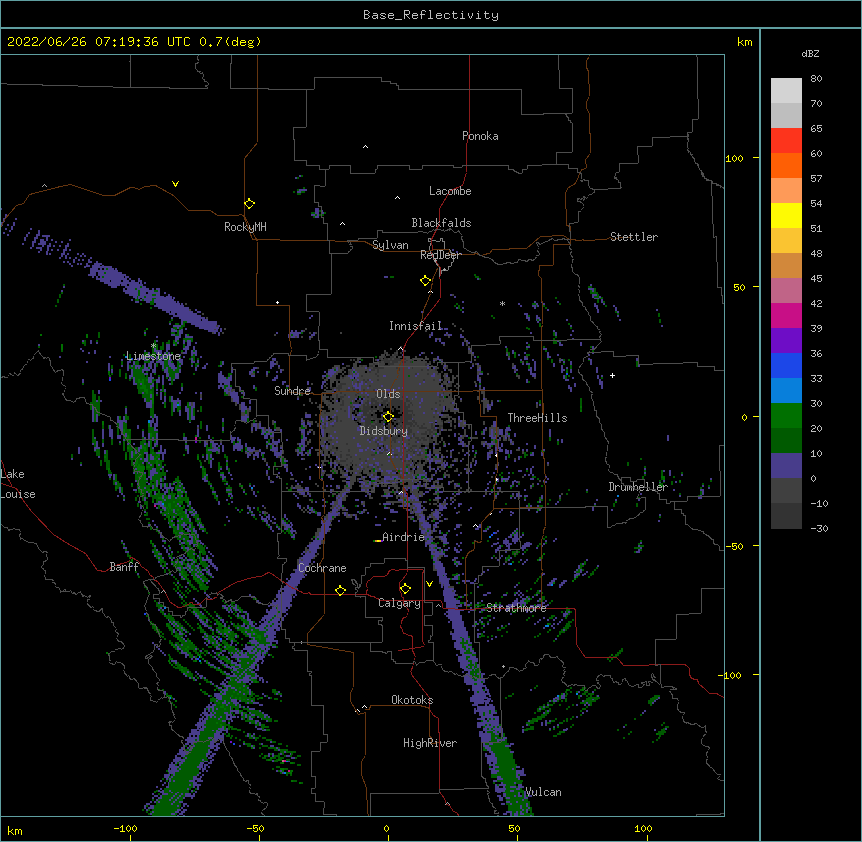Pick the light blue 33–30 dBZ swatch
Image resolution: width=862 pixels, height=842 pixels.
coord(786,391)
